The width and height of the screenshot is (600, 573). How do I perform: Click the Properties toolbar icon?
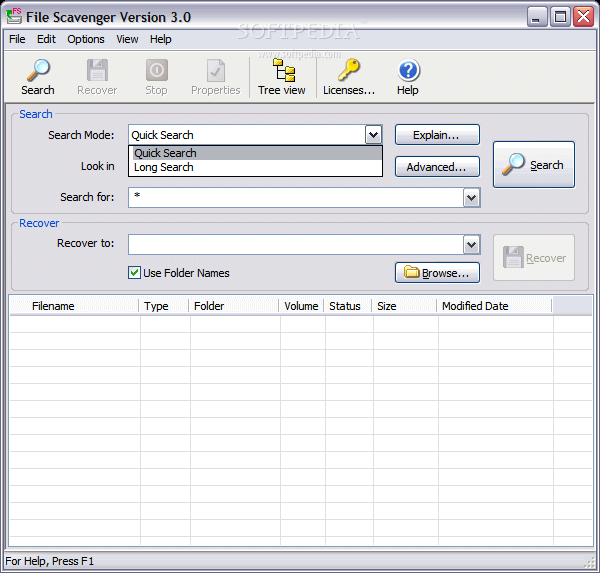216,70
